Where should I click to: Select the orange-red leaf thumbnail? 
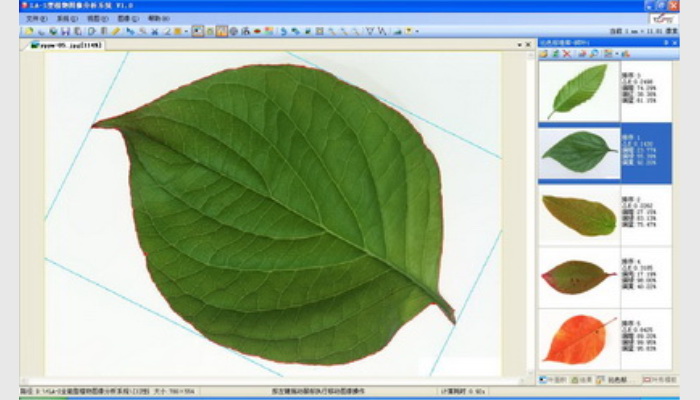[x=578, y=338]
